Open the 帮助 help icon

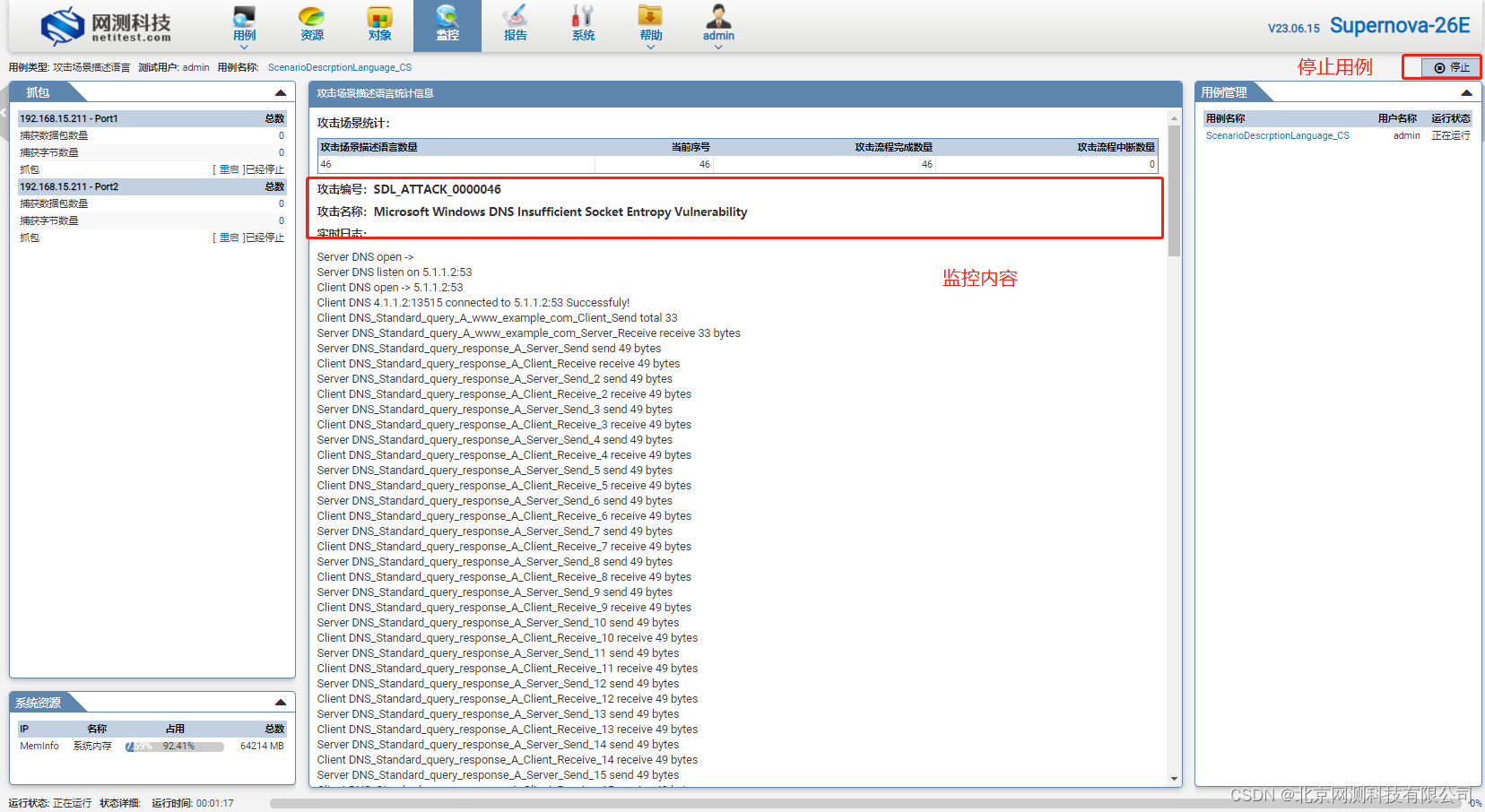[x=651, y=24]
